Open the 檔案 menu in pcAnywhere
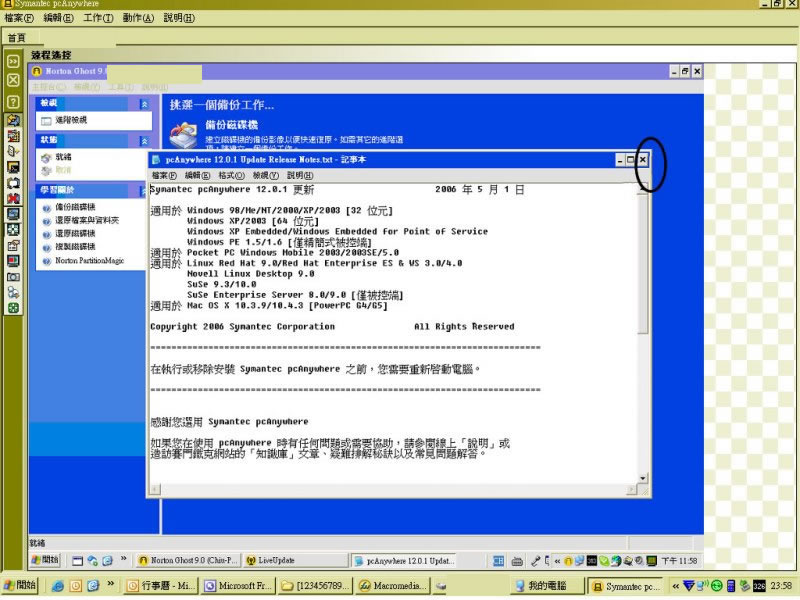Screen dimensions: 800x600 [x=19, y=18]
